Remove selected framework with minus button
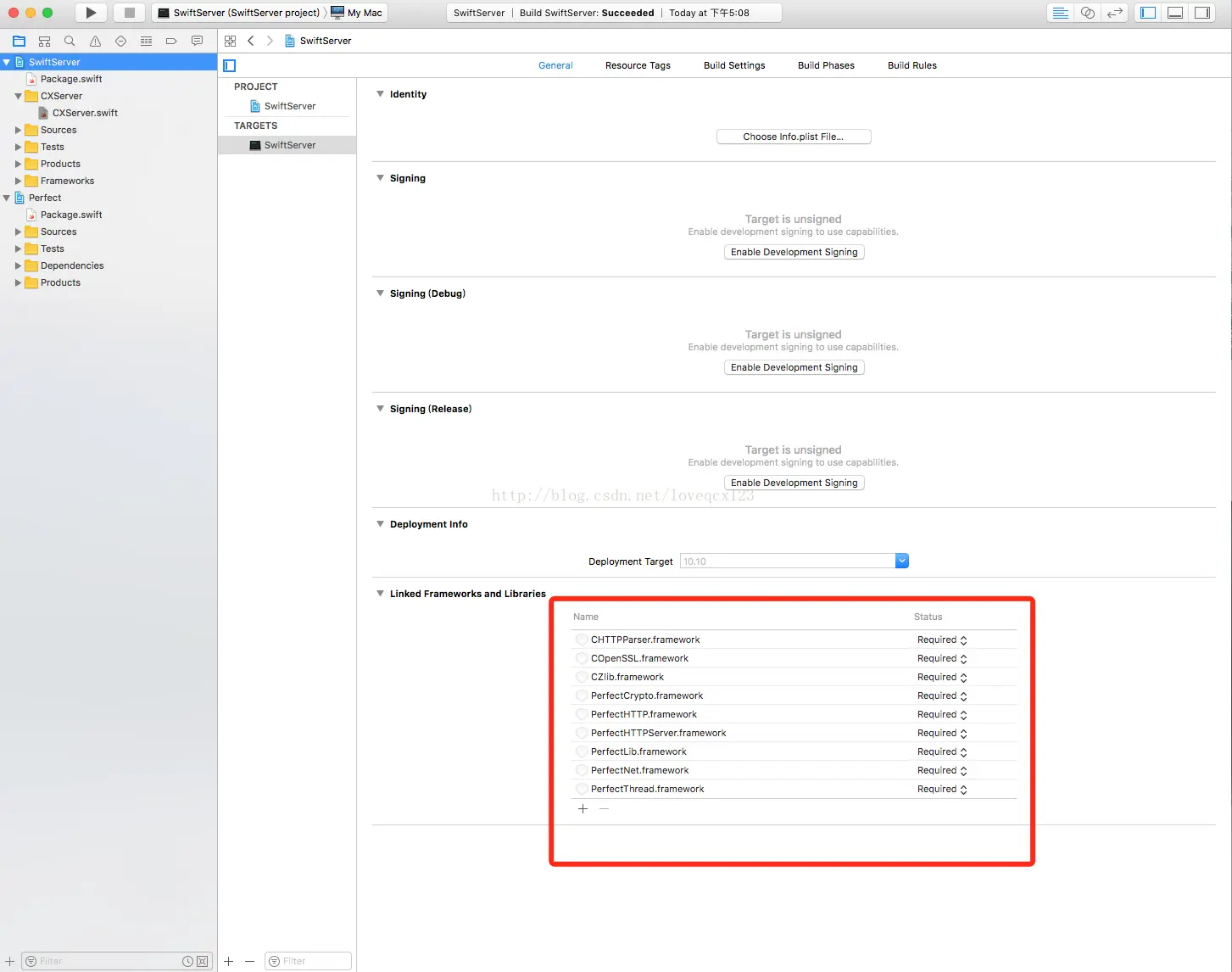This screenshot has height=972, width=1232. (604, 809)
